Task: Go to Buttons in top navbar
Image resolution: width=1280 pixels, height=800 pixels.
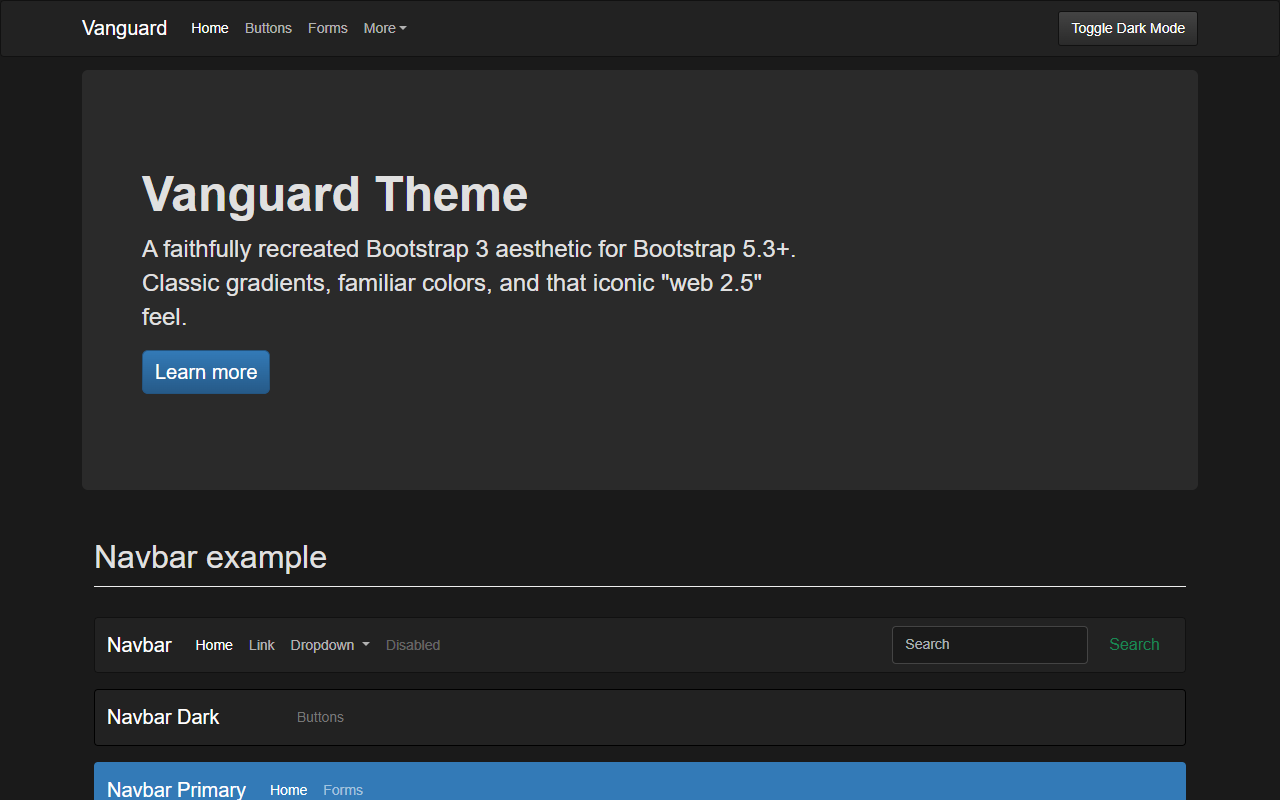Action: click(268, 28)
